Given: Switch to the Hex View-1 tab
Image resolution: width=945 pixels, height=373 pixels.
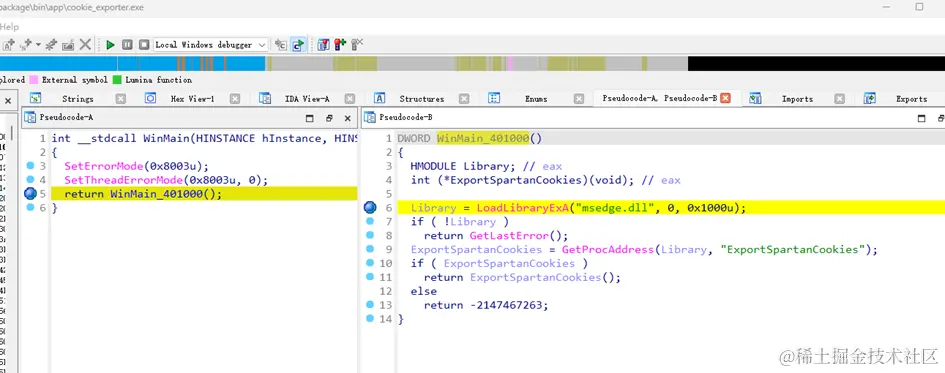Looking at the screenshot, I should pyautogui.click(x=192, y=99).
